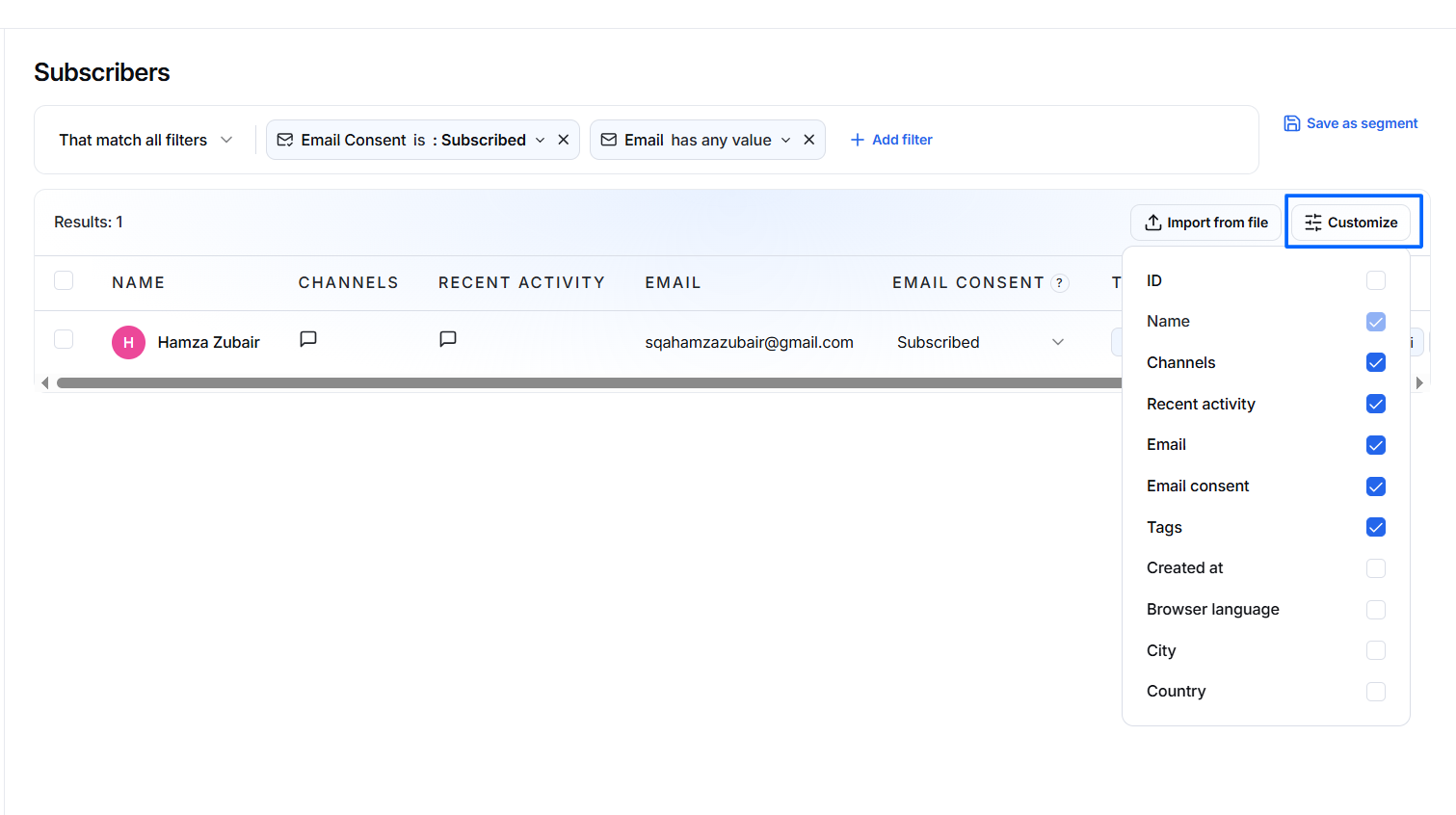Click the horizontal table scrollbar

click(x=589, y=382)
